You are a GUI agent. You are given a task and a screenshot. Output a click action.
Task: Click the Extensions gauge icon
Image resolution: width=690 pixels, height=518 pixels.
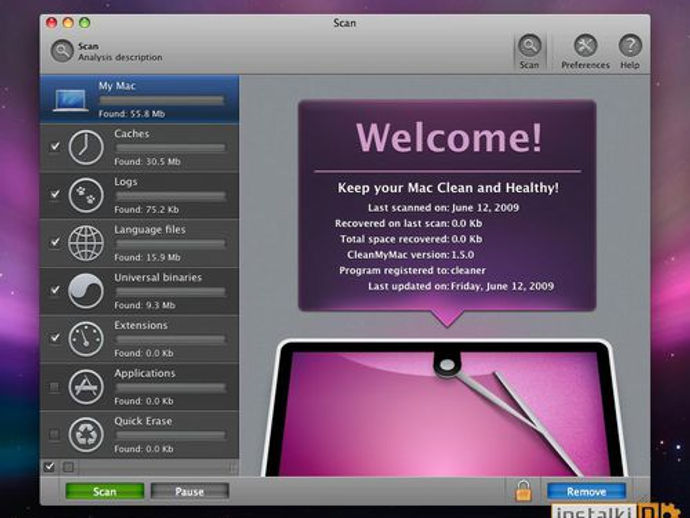(x=86, y=339)
